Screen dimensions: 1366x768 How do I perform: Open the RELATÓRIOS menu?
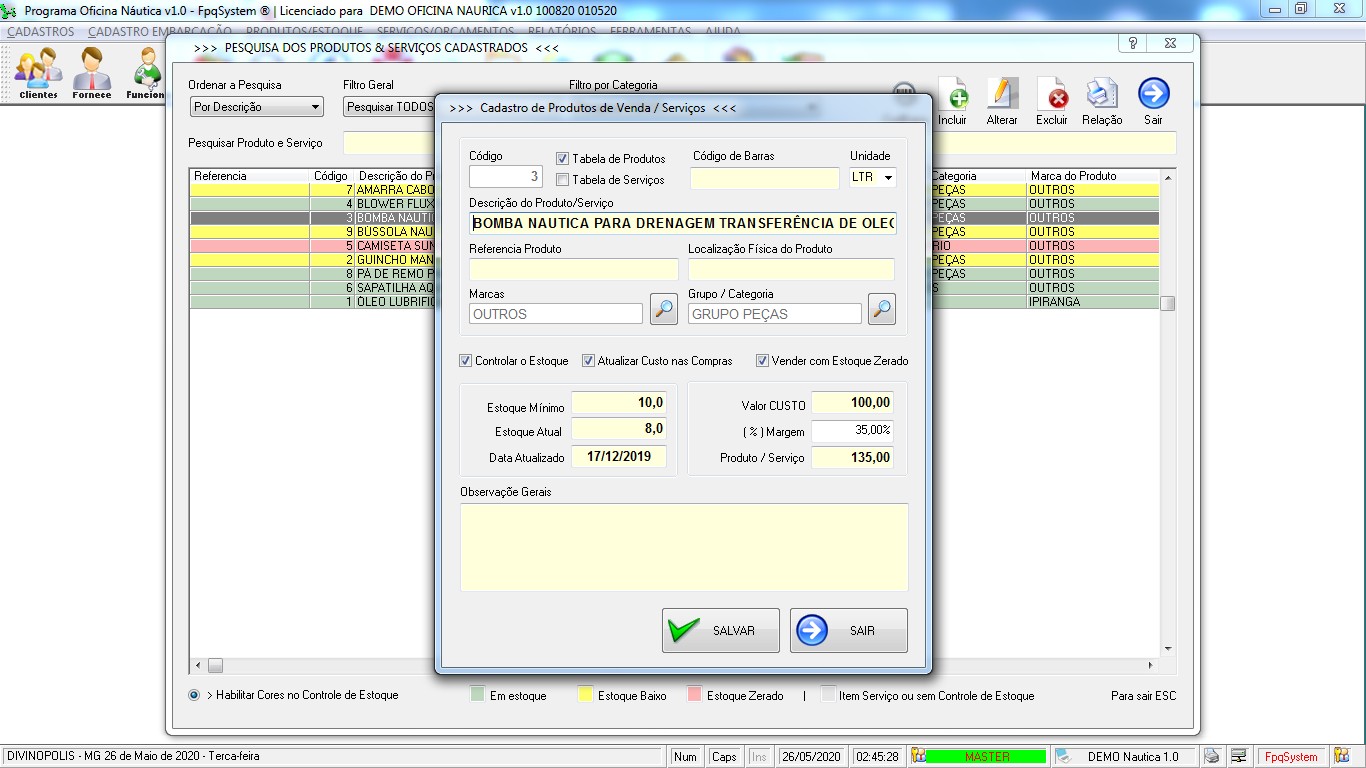tap(561, 32)
